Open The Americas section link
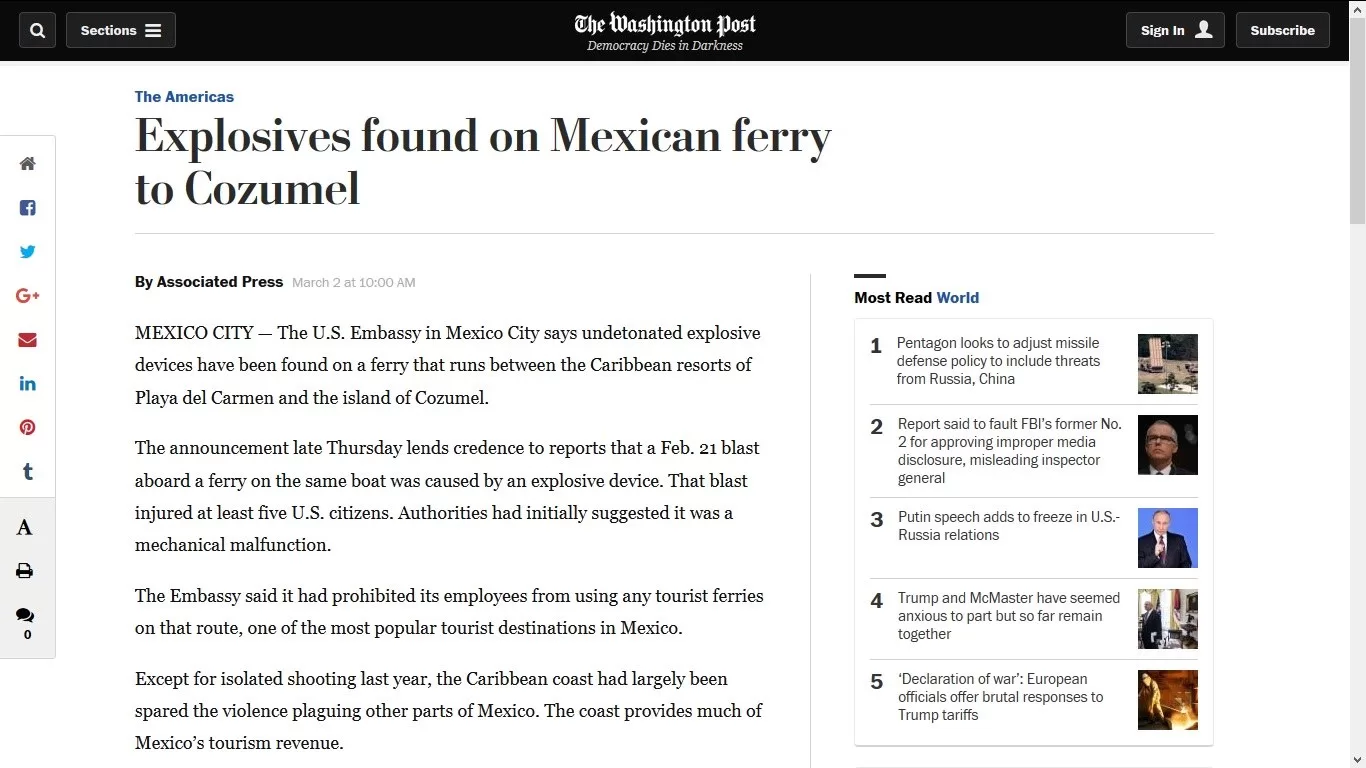Viewport: 1366px width, 768px height. (184, 97)
